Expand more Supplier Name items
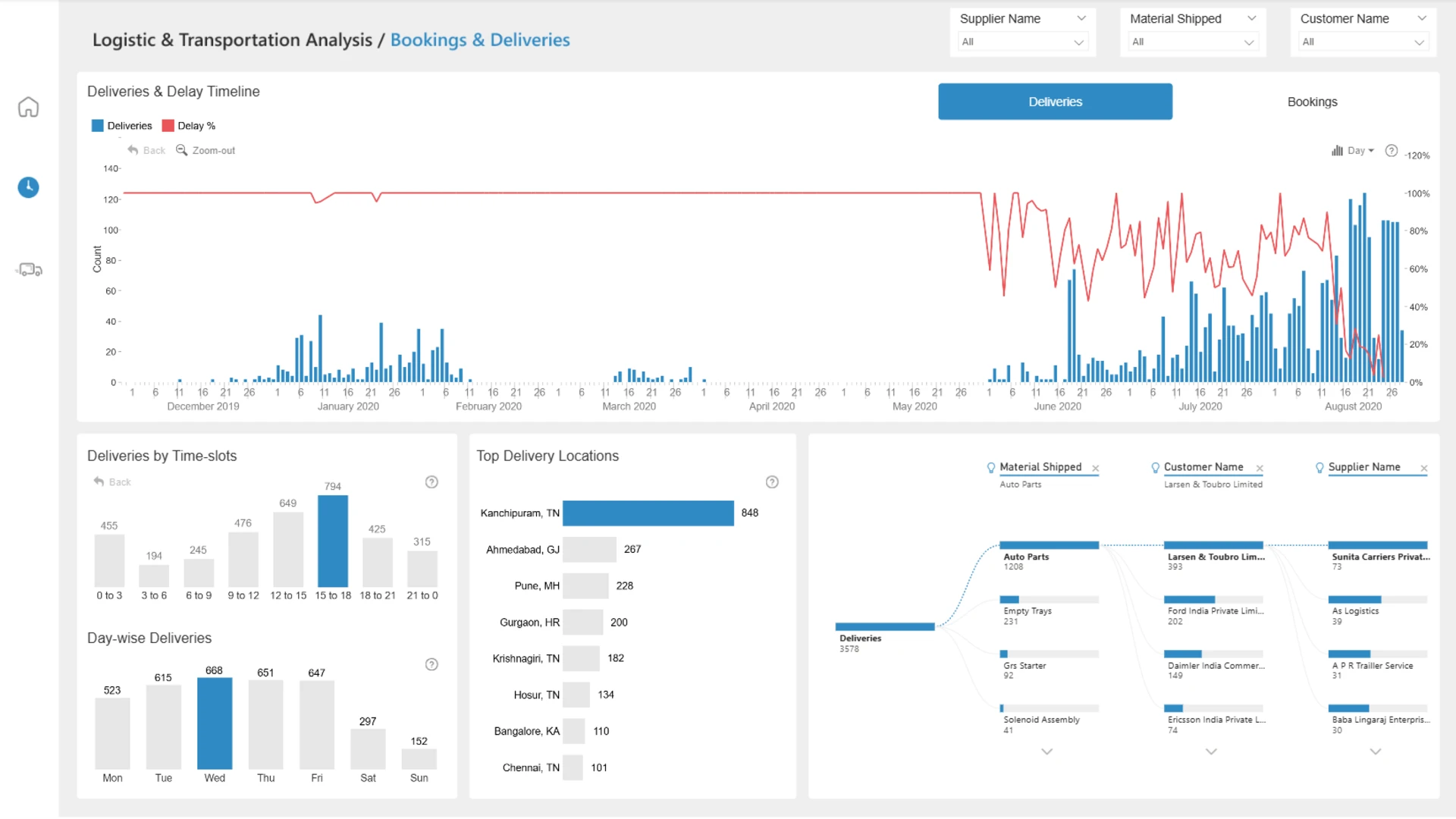The height and width of the screenshot is (819, 1456). 1376,752
